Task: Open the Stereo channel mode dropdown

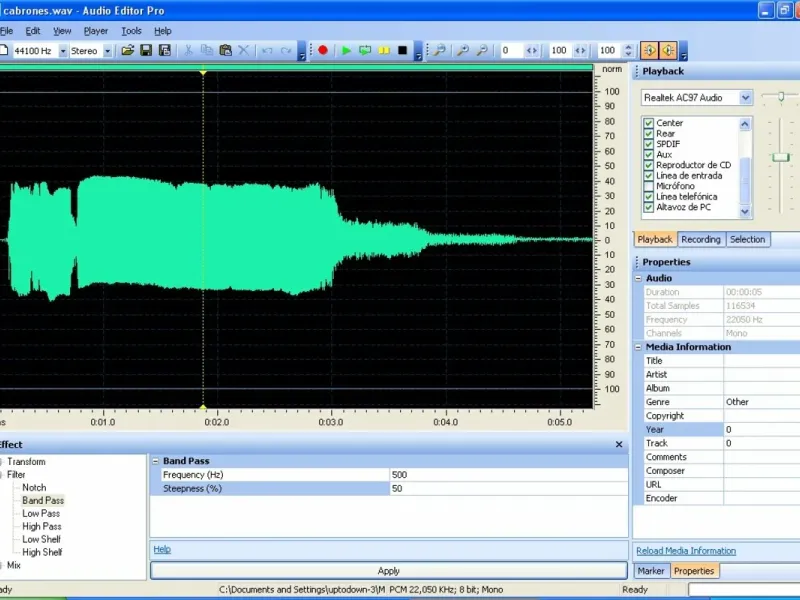Action: (108, 51)
